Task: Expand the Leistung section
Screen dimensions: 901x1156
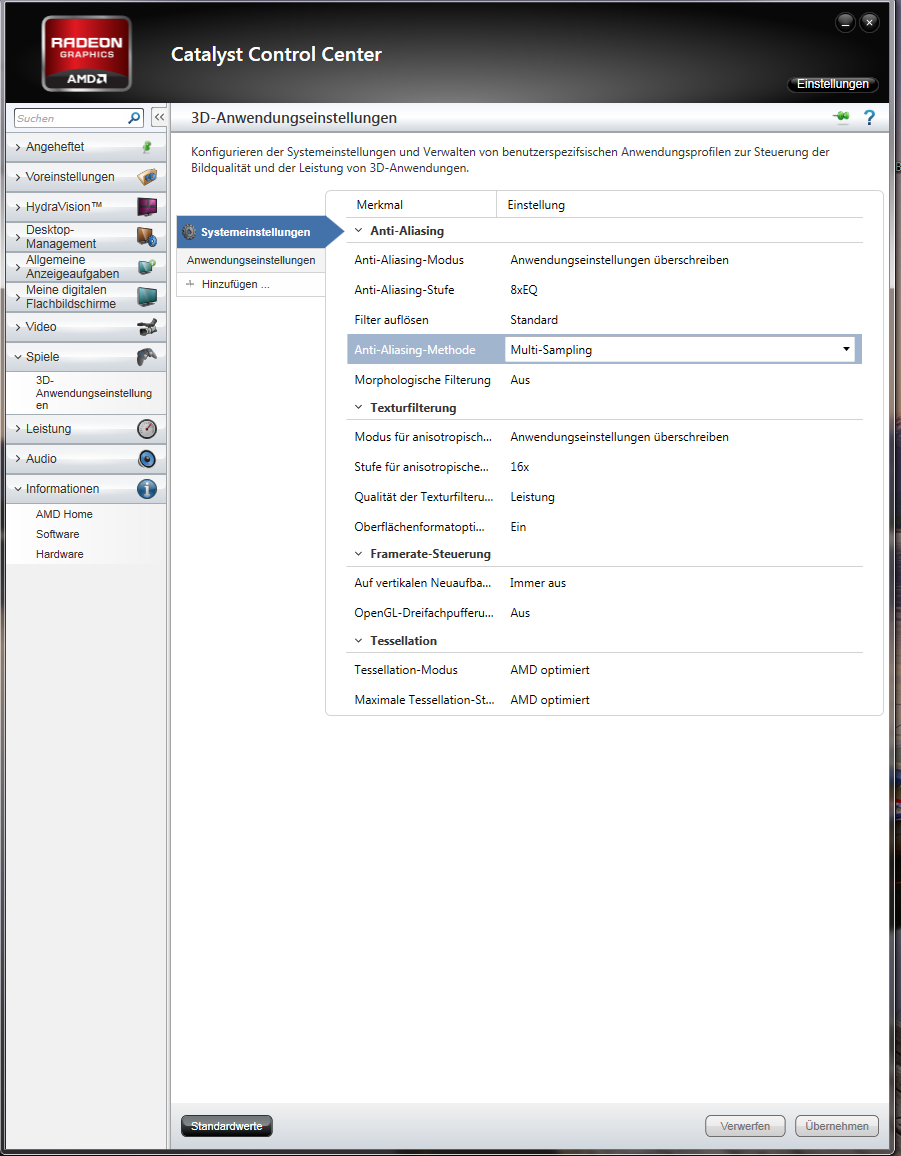Action: click(x=18, y=429)
